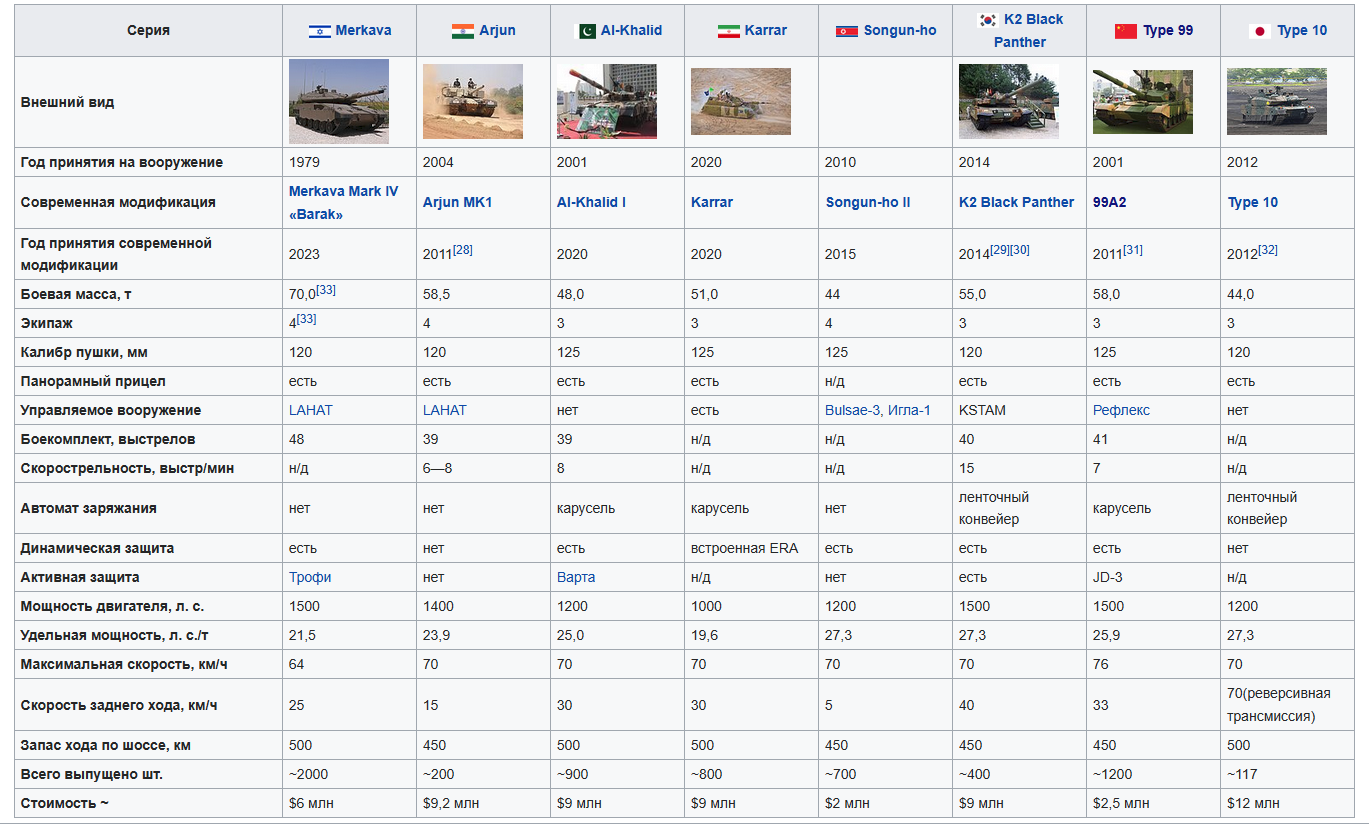Click the Japan flag icon beside Type 10

point(1260,31)
